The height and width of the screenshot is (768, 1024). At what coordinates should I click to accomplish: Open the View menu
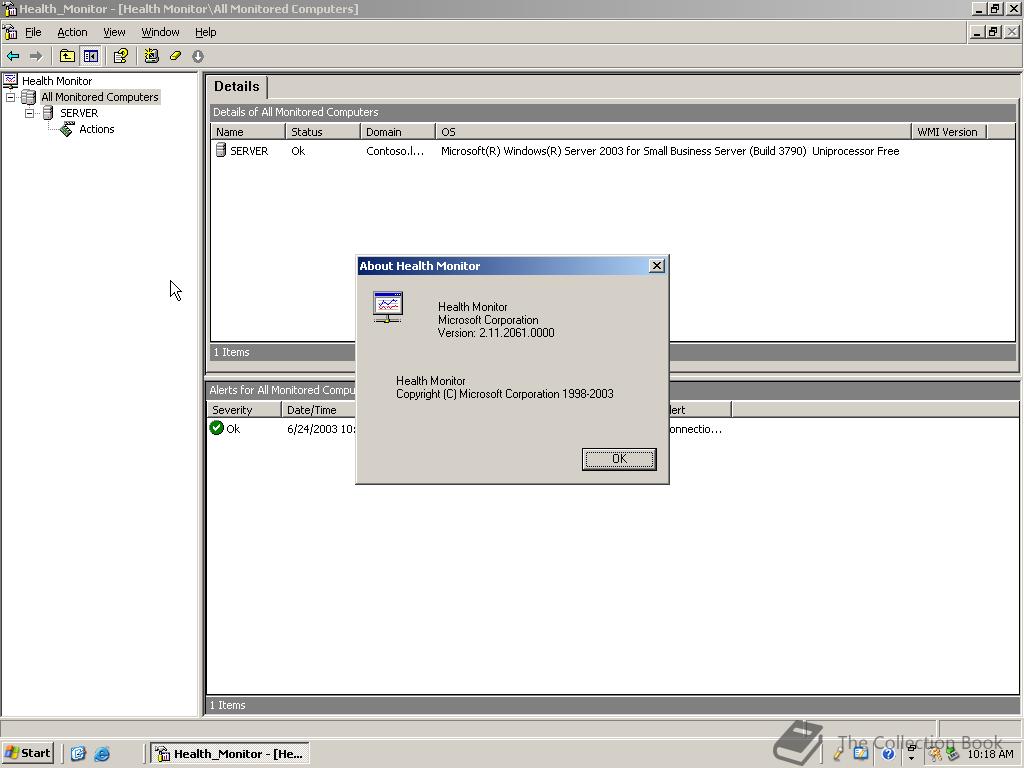pyautogui.click(x=114, y=32)
